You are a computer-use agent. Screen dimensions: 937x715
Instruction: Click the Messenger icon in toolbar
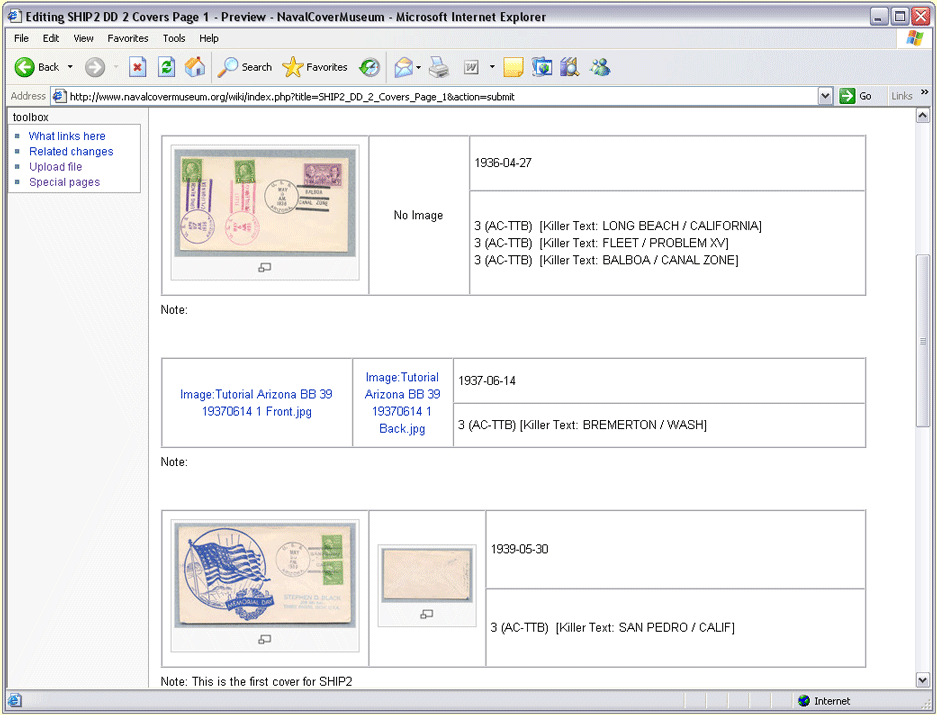coord(600,67)
